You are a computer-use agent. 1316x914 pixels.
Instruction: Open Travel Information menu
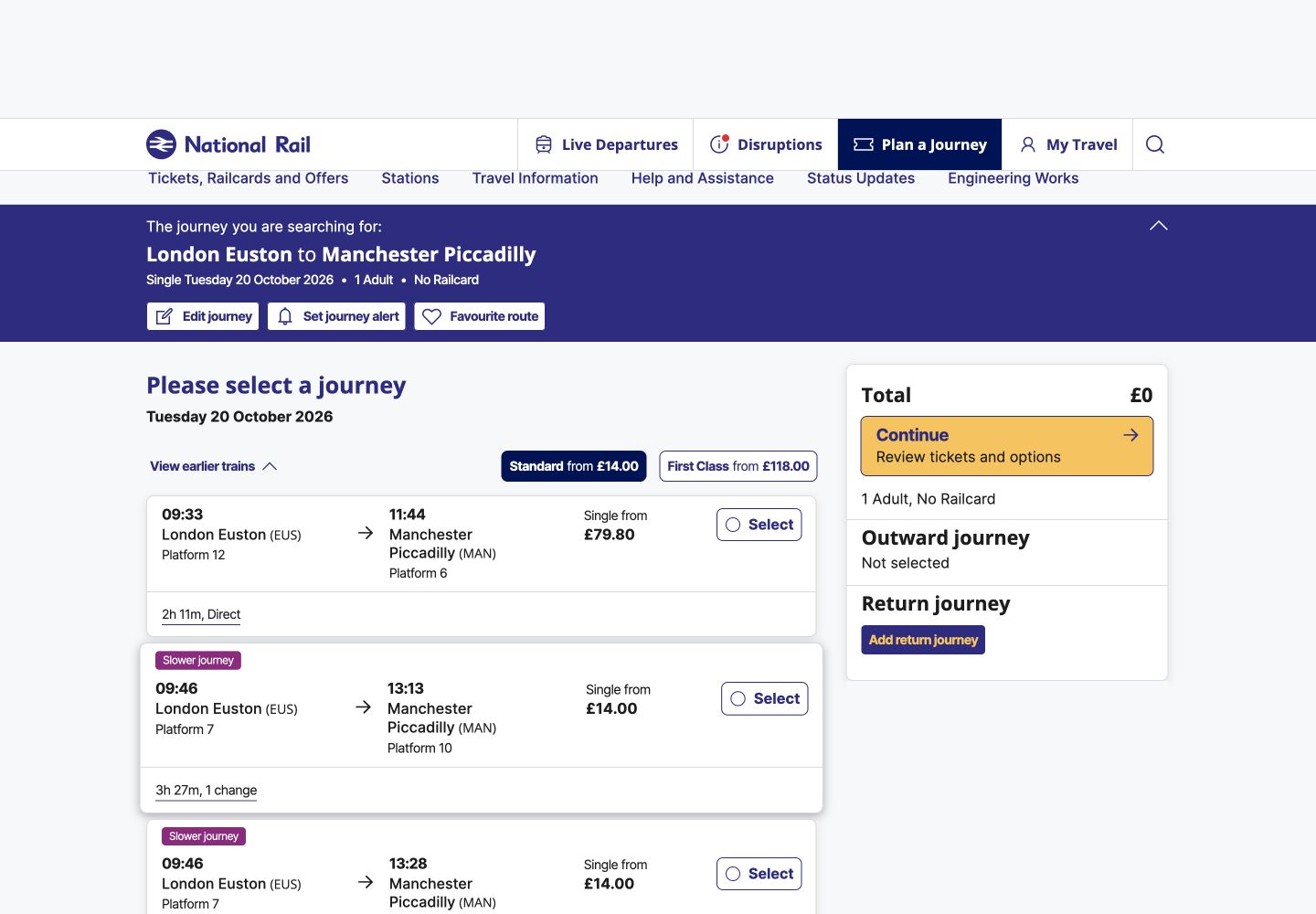tap(536, 178)
